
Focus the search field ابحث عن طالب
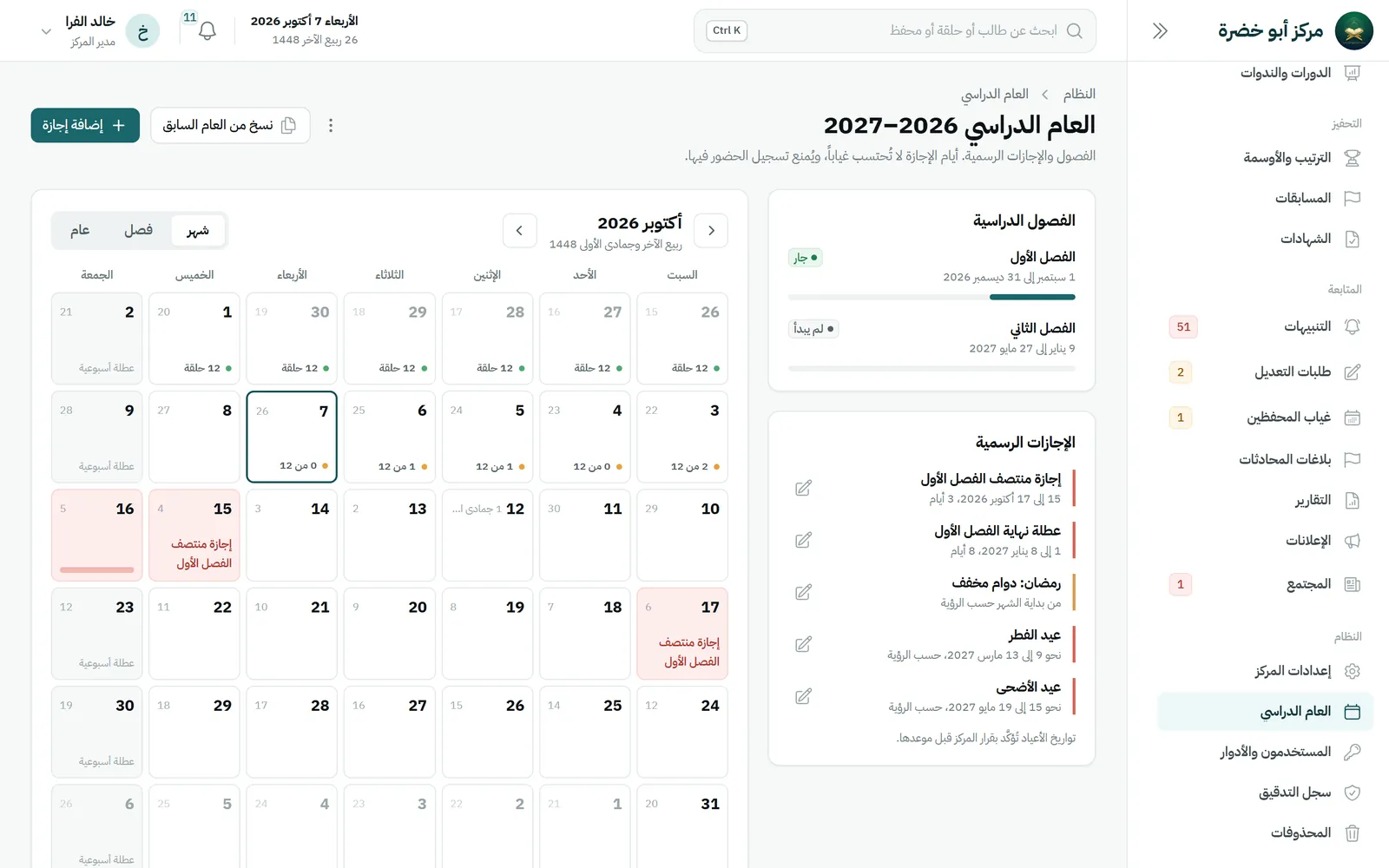pos(895,31)
